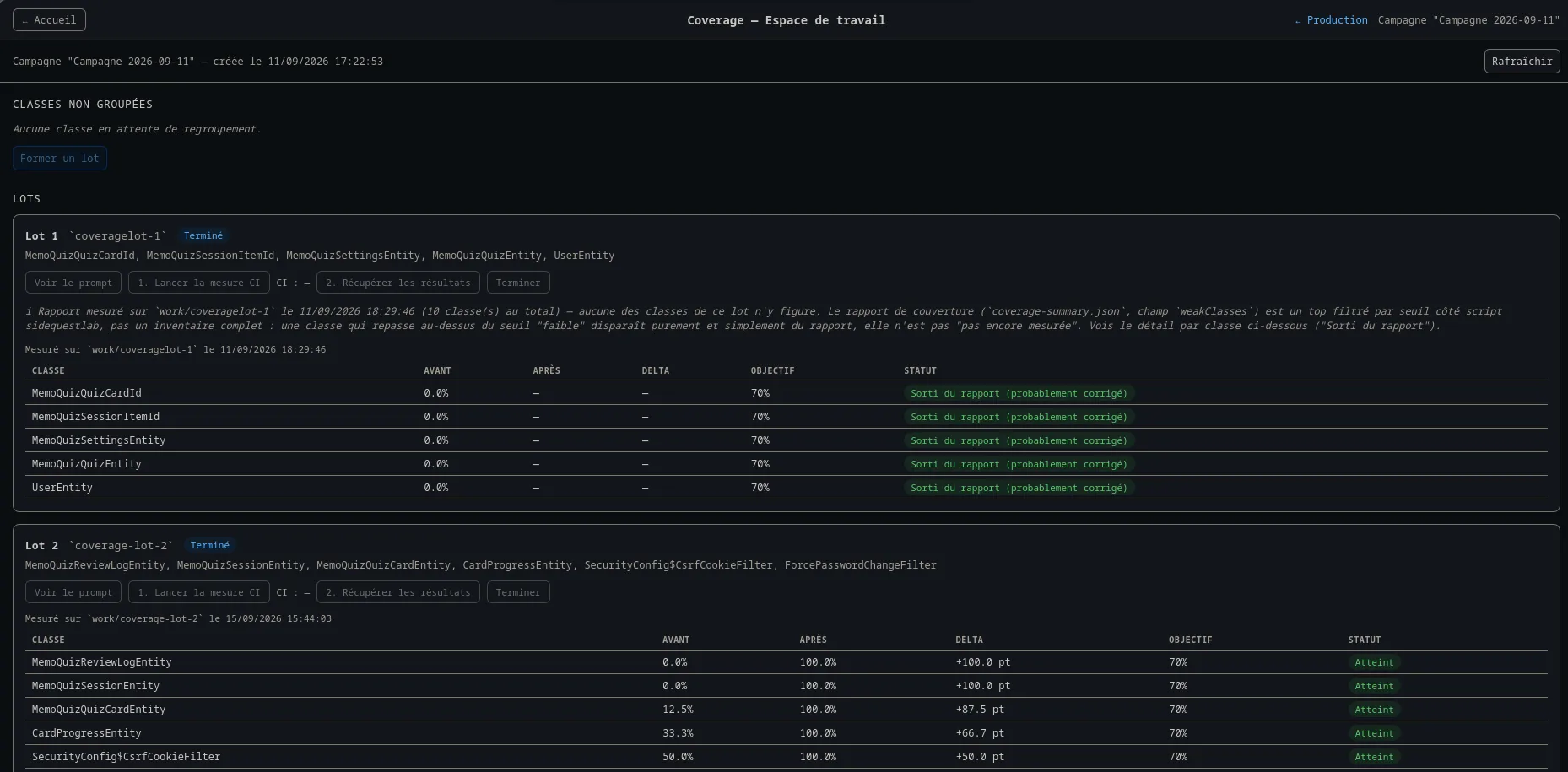The image size is (1568, 772).
Task: Launch 1. Lancer la mesure CI in Lot 1
Action: (x=199, y=283)
